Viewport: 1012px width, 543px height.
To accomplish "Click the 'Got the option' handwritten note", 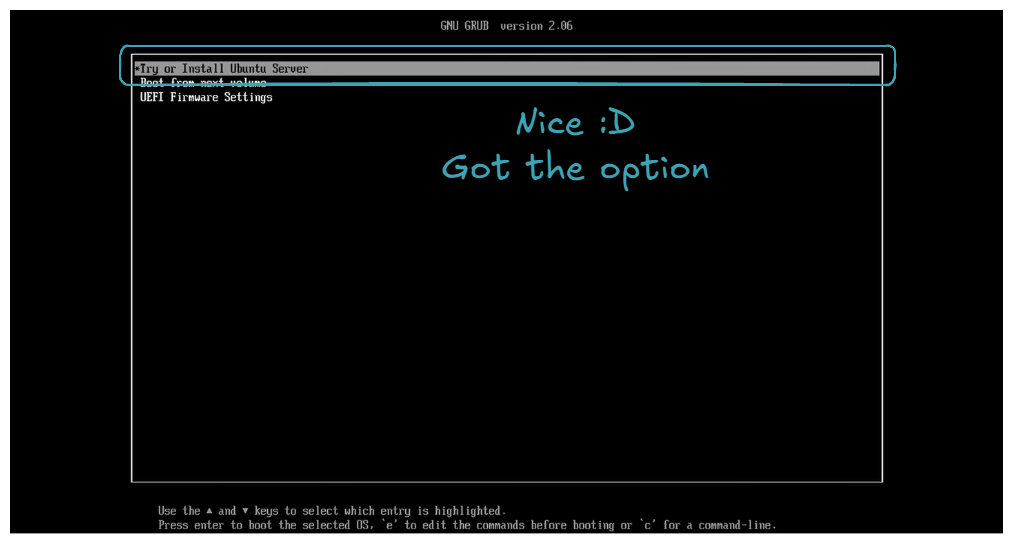I will tap(575, 167).
